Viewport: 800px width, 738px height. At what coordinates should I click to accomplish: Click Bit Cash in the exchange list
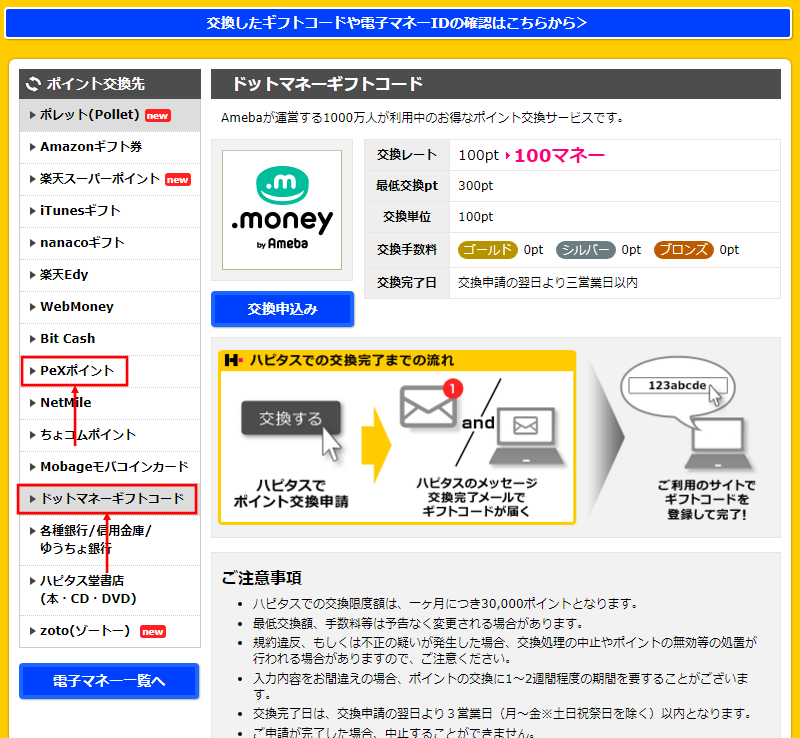(68, 339)
